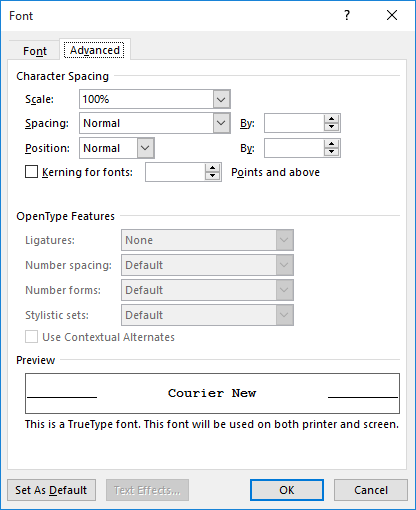Screen dimensions: 416x510
Task: Click the kerning points value field
Action: (x=175, y=172)
